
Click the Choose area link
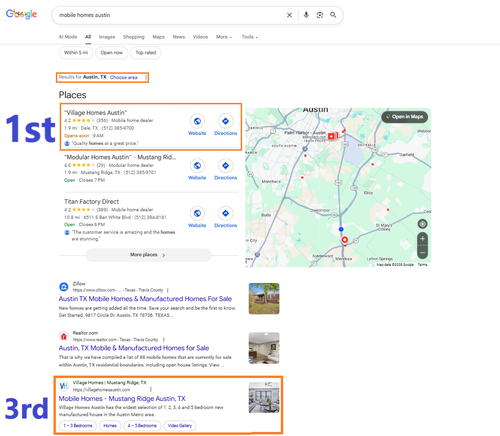click(124, 77)
